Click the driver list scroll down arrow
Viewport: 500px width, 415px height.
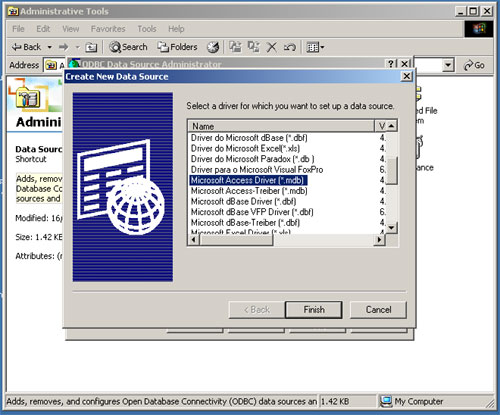click(x=392, y=228)
